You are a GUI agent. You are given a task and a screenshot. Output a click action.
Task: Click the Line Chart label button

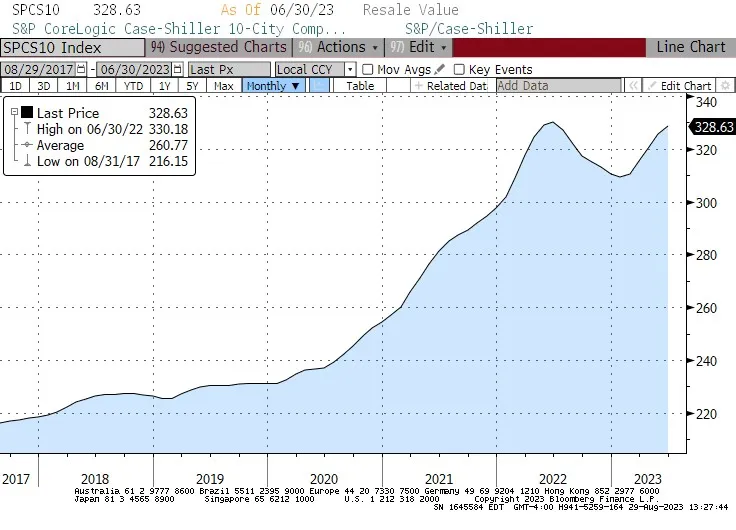[690, 47]
